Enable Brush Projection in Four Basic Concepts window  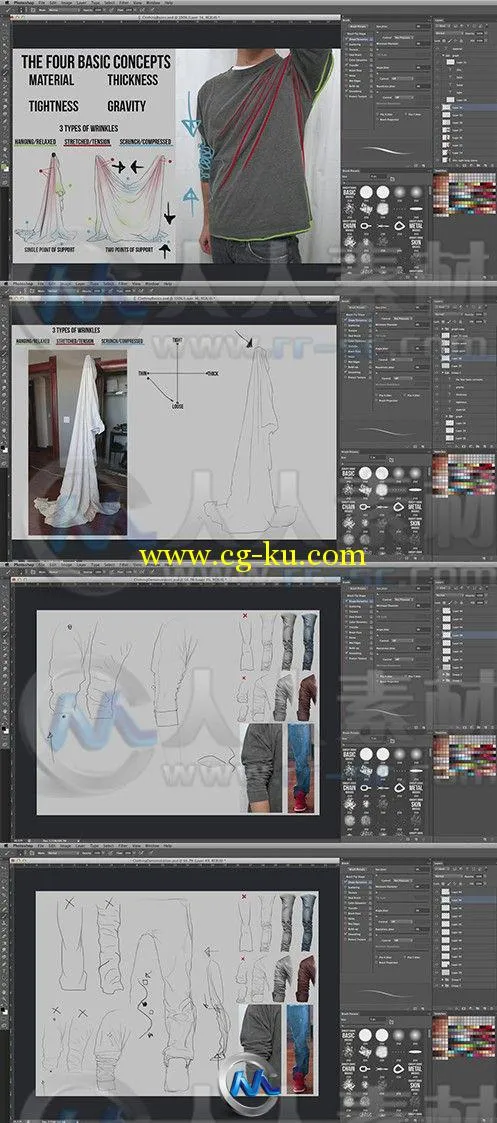(378, 120)
